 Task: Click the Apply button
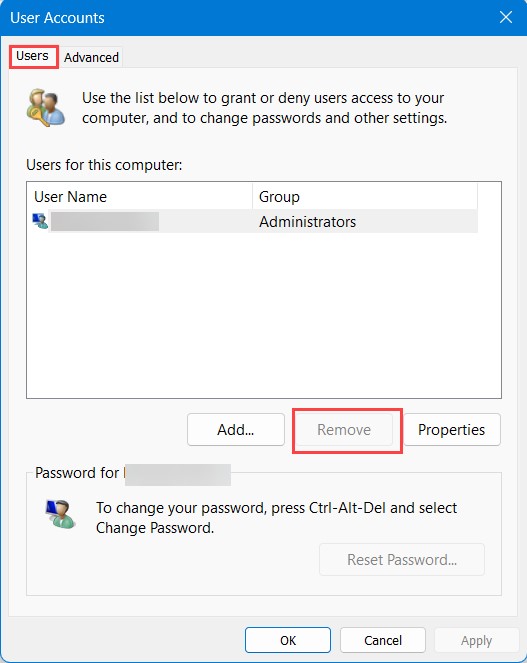click(x=477, y=641)
